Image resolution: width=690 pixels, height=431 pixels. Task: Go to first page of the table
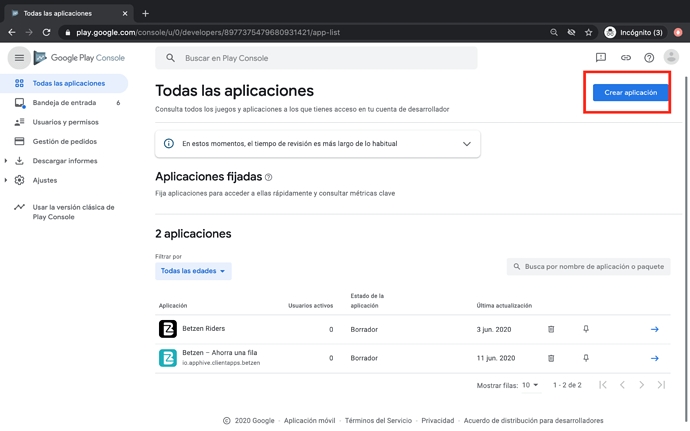[x=603, y=385]
